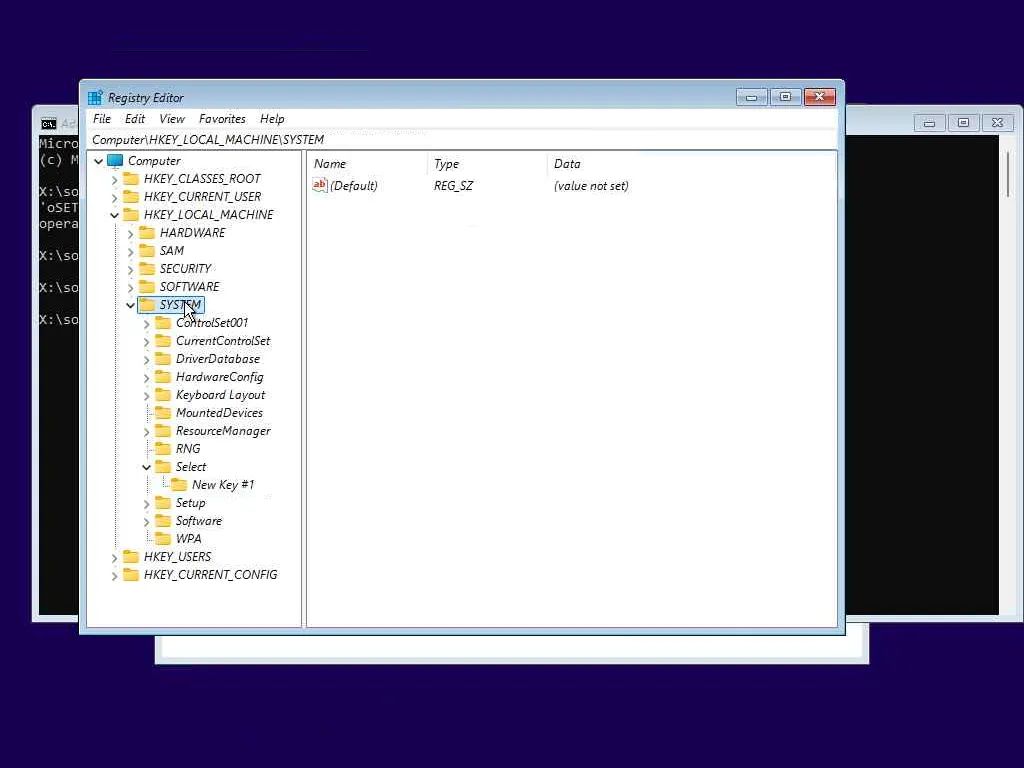Select the SYSTEM key label
The width and height of the screenshot is (1024, 768).
180,305
